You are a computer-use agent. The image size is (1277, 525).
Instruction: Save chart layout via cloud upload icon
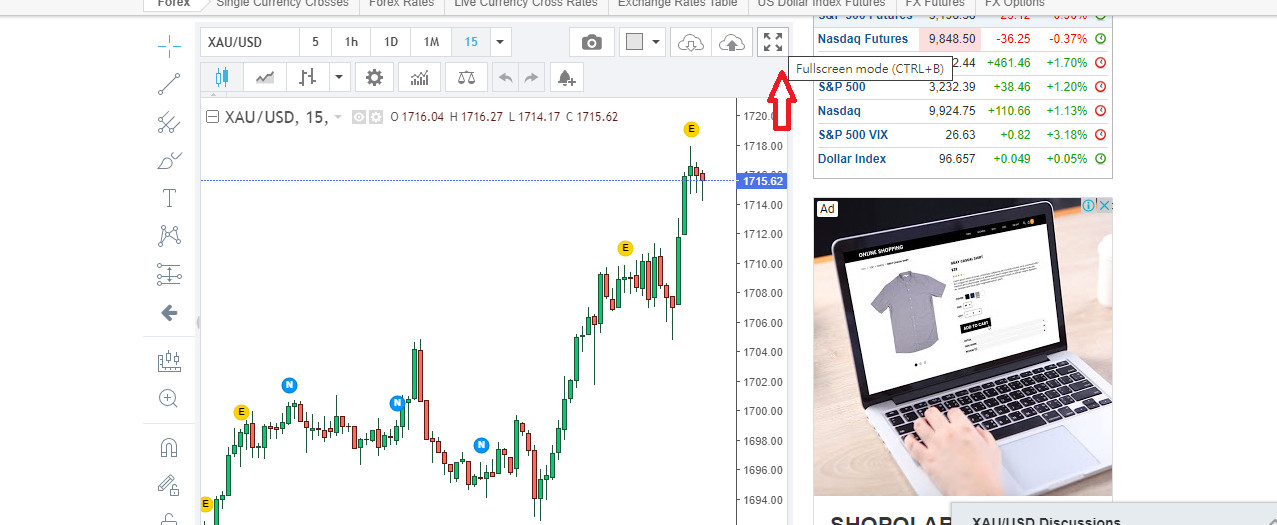point(732,42)
